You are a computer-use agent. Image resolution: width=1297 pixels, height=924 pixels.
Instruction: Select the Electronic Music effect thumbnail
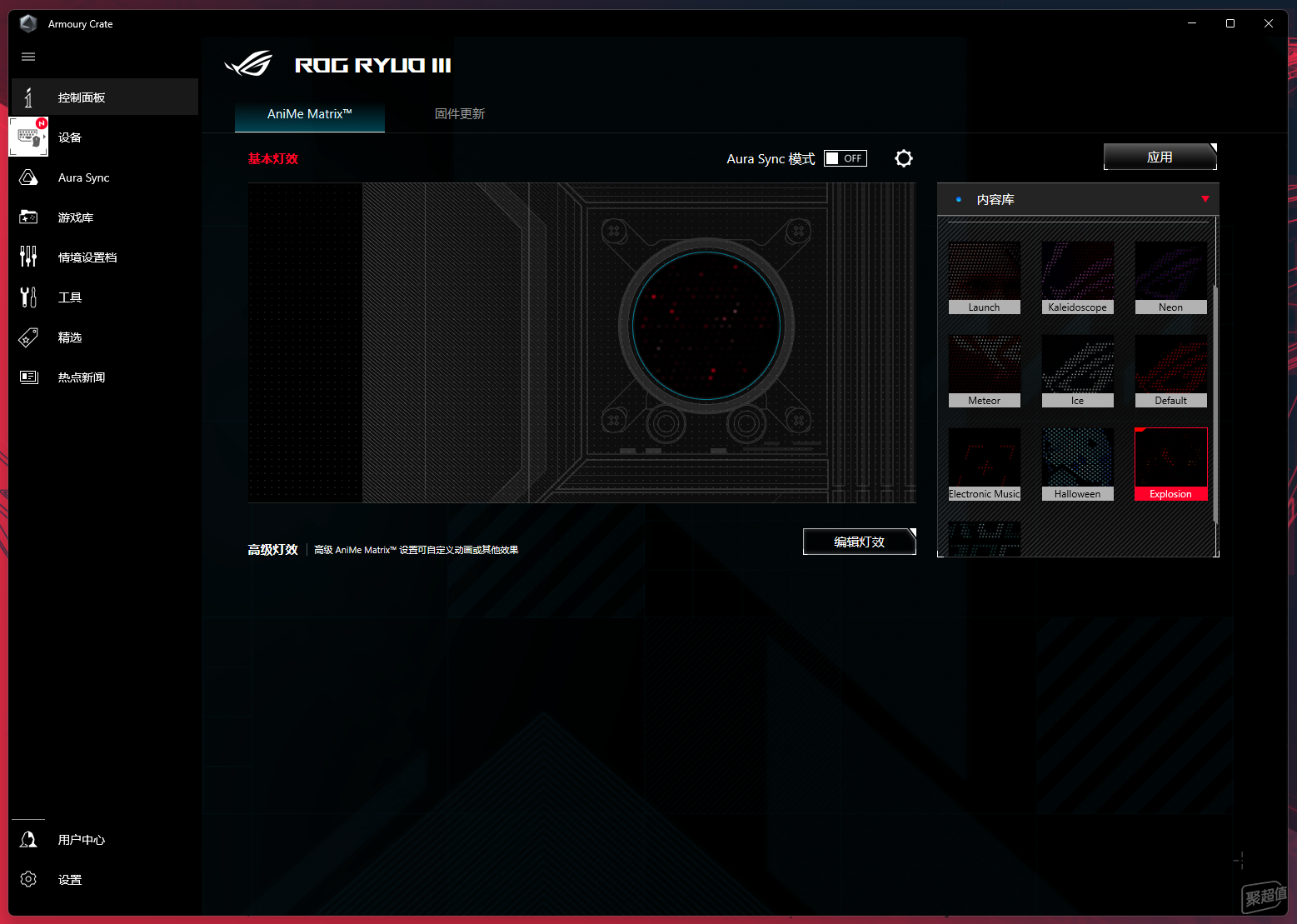985,465
